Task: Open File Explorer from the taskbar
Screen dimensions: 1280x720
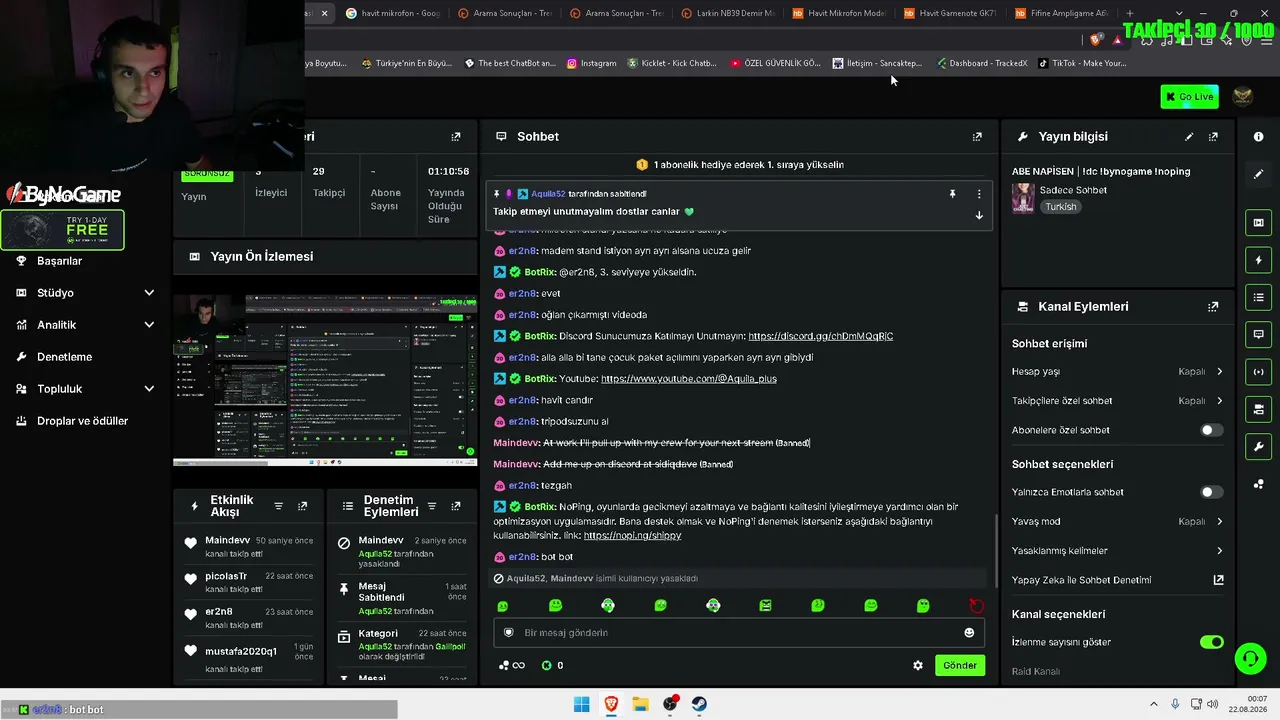Action: pyautogui.click(x=640, y=704)
